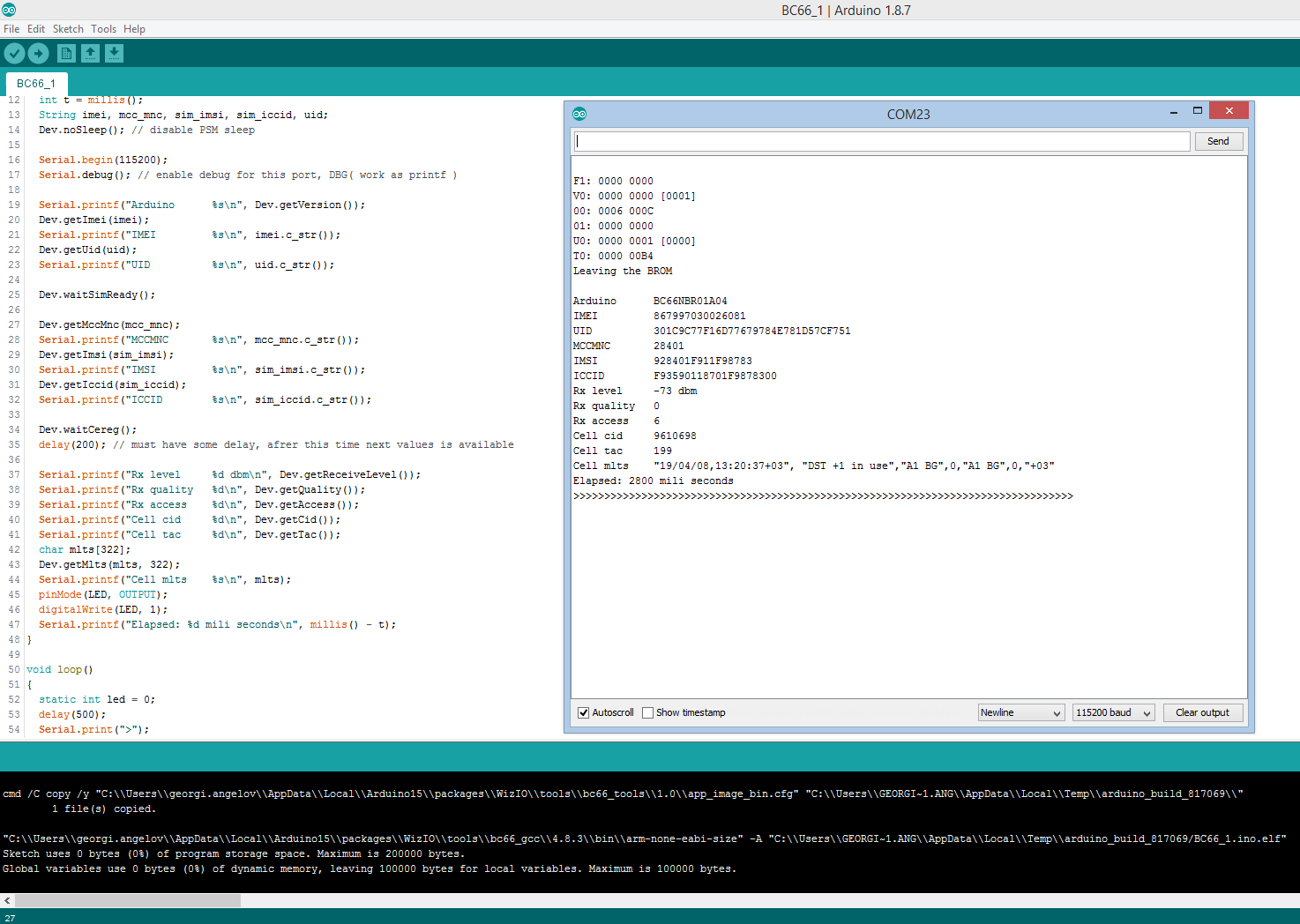Click the Dev.noSleep() code line
The image size is (1300, 924).
[x=146, y=130]
